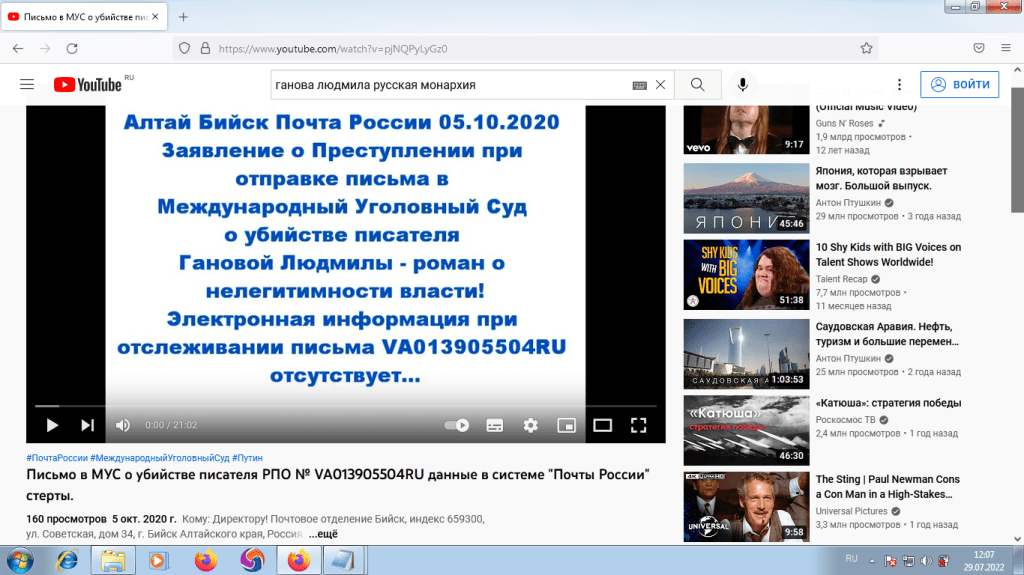Click the ВОЙТИ sign-in button
The image size is (1024, 575).
coord(959,85)
